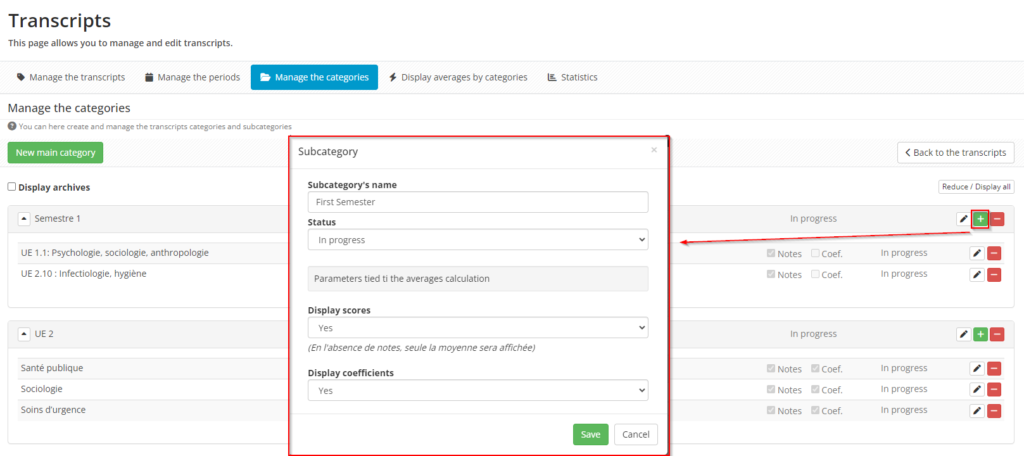This screenshot has height=456, width=1024.
Task: Toggle Coef. checkbox for Sociologie row
Action: click(815, 389)
